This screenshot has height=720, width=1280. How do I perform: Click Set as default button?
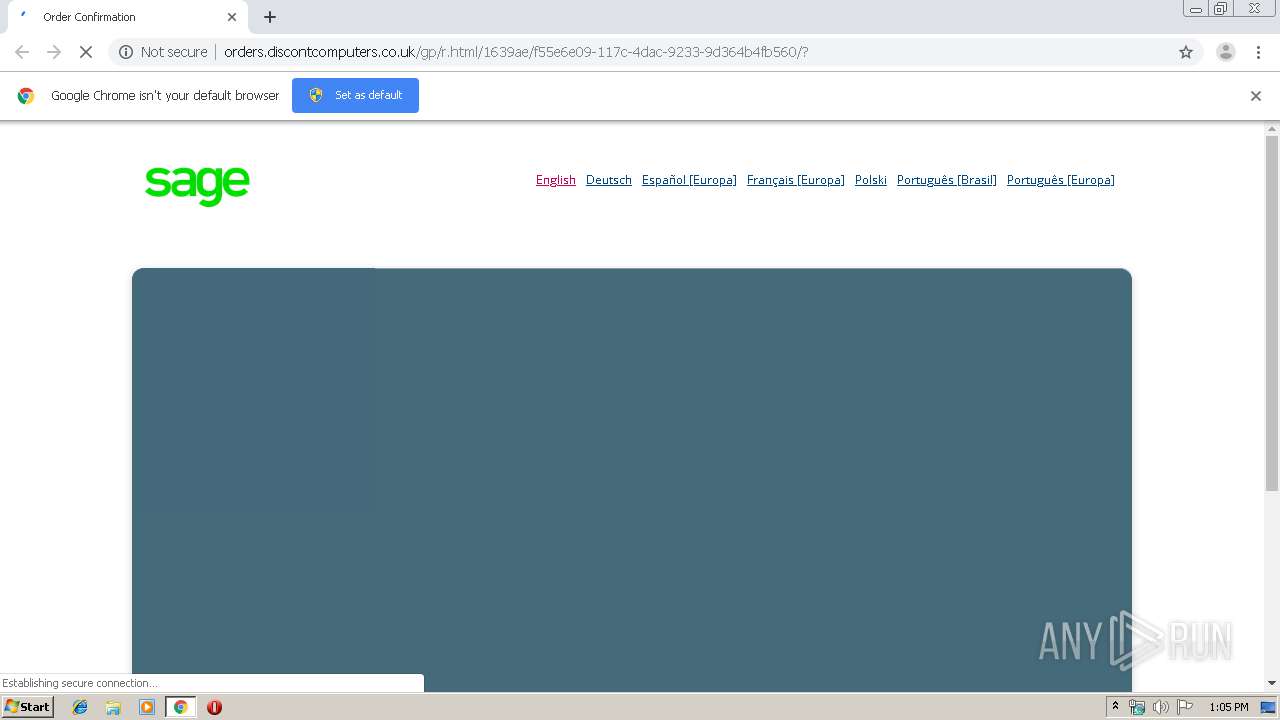click(x=355, y=95)
